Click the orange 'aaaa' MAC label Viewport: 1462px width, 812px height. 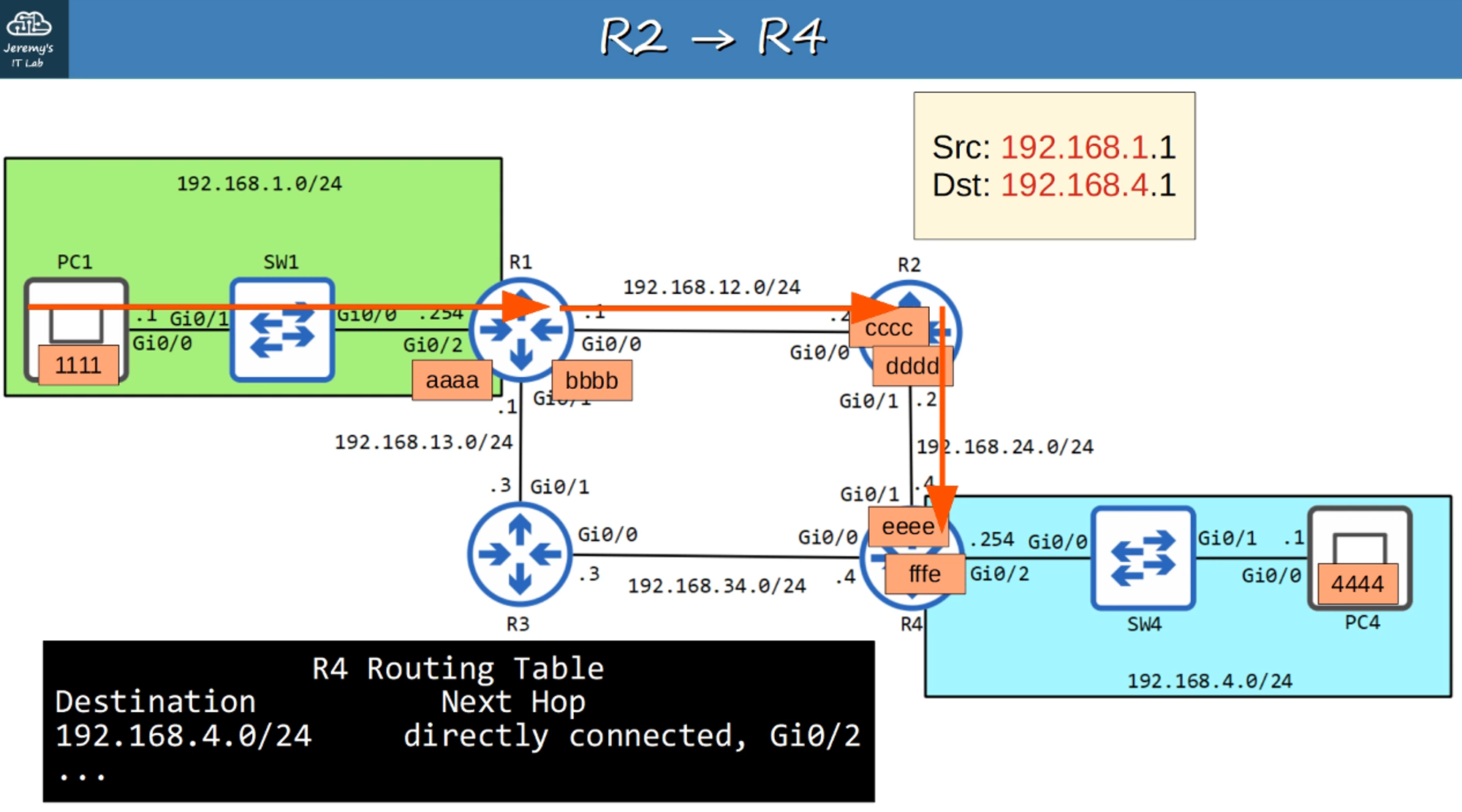(x=452, y=381)
